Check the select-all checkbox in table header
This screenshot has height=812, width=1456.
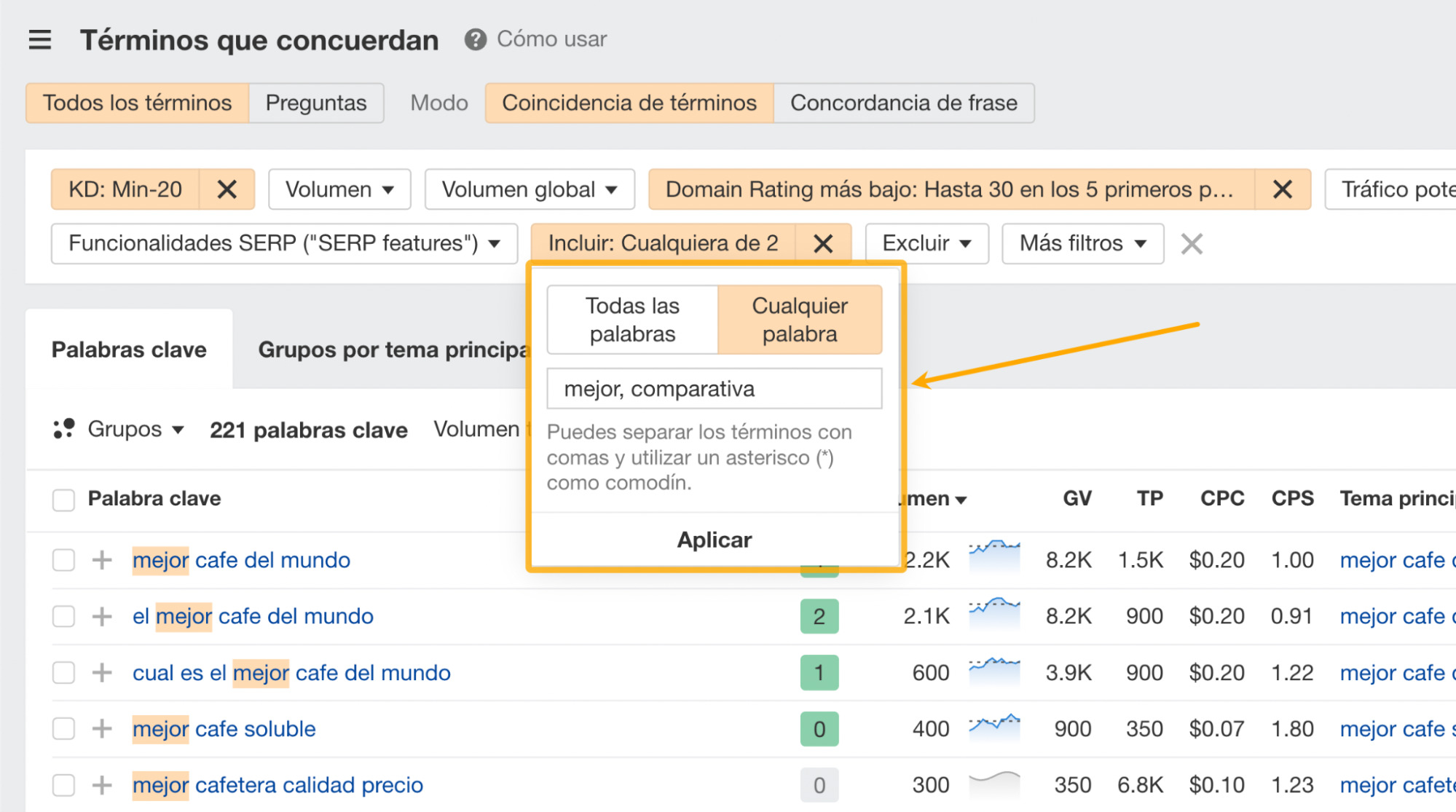pyautogui.click(x=63, y=499)
